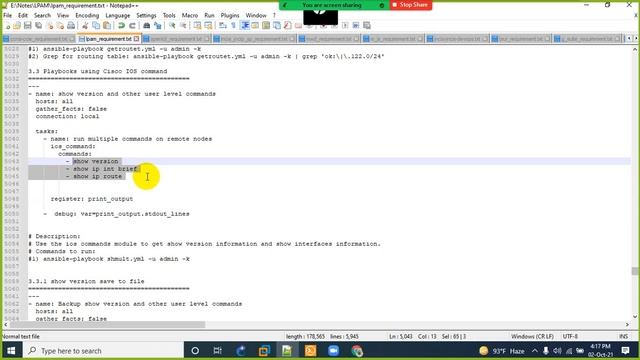Click the volume speaker tray icon
This screenshot has width=640, height=360.
tap(557, 351)
